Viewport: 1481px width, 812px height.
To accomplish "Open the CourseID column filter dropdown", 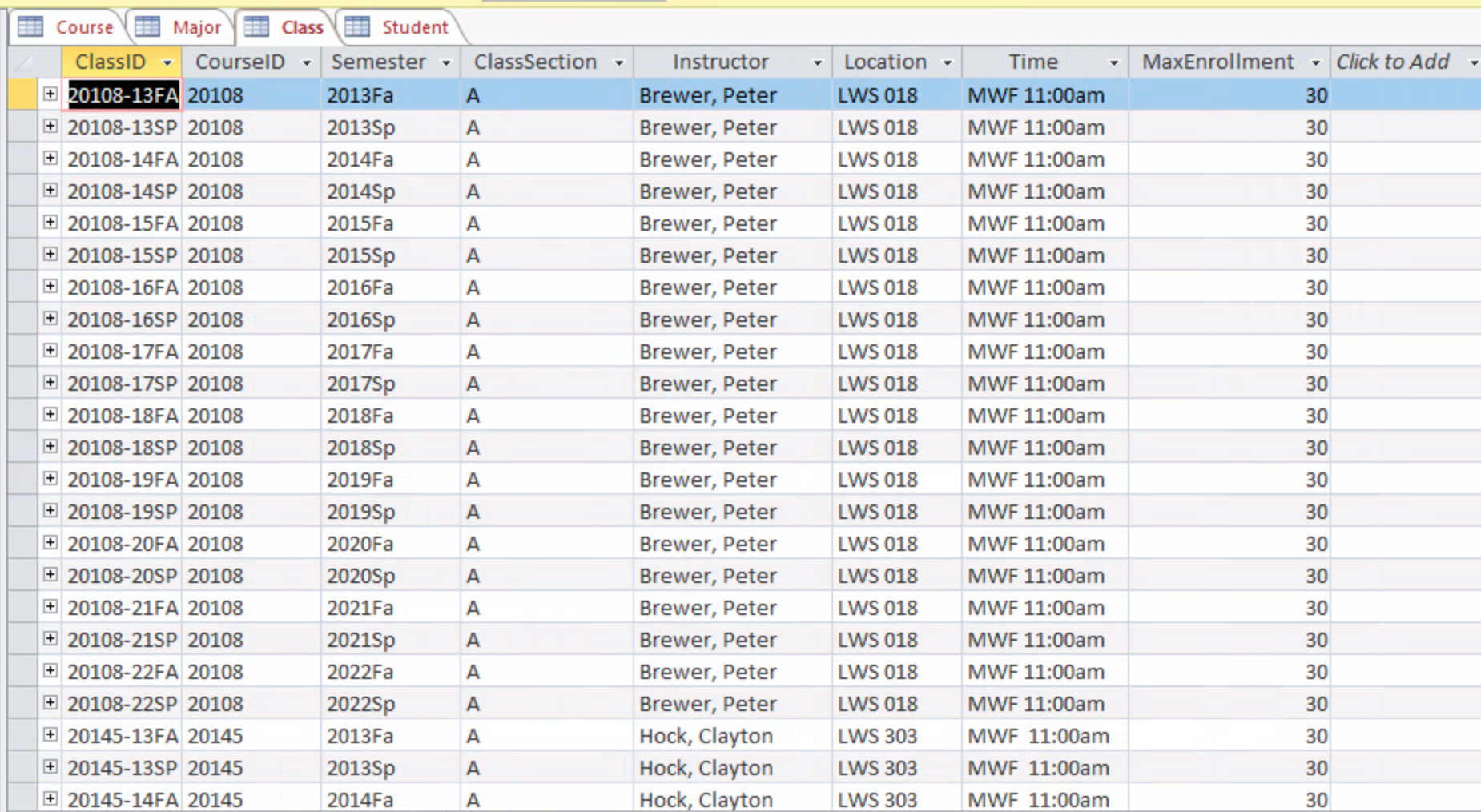I will tap(306, 62).
